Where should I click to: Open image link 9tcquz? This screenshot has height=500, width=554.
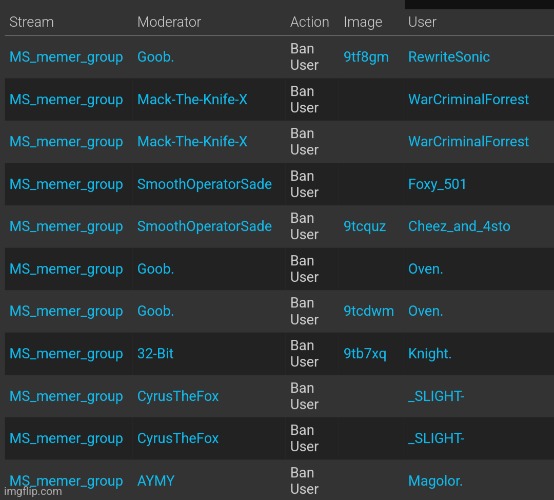pyautogui.click(x=364, y=227)
